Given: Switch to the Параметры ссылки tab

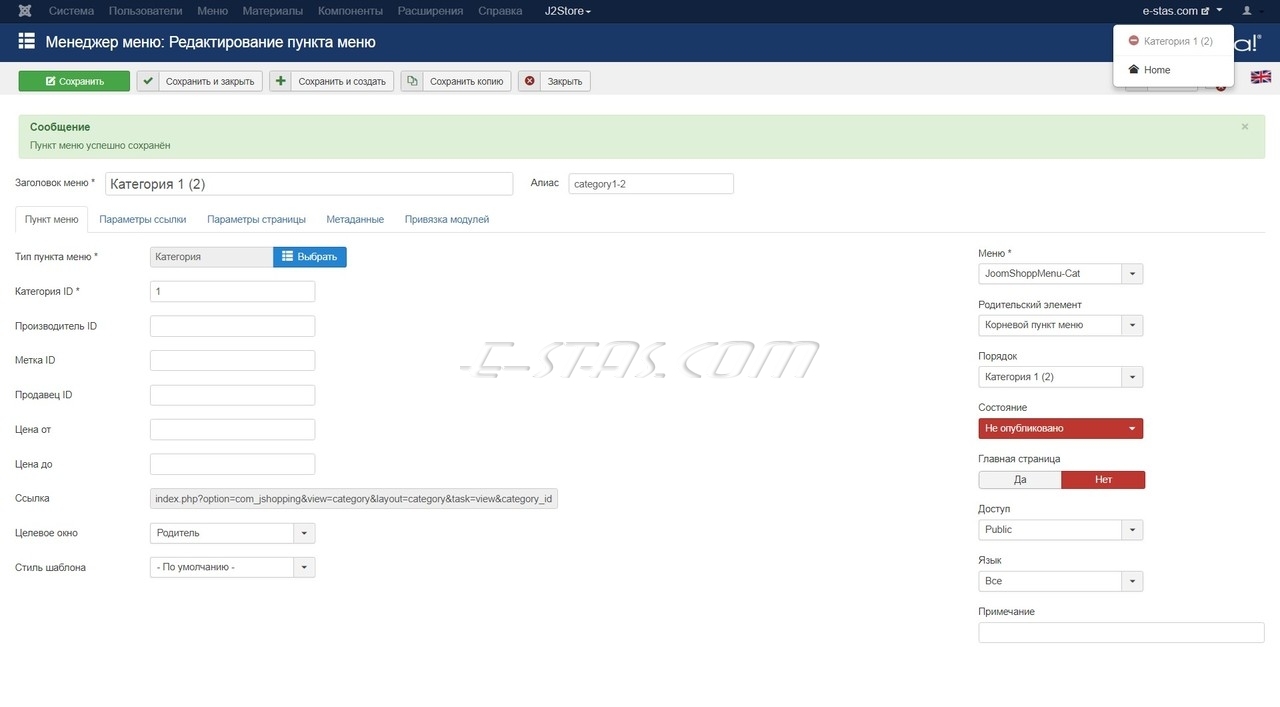Looking at the screenshot, I should tap(143, 219).
